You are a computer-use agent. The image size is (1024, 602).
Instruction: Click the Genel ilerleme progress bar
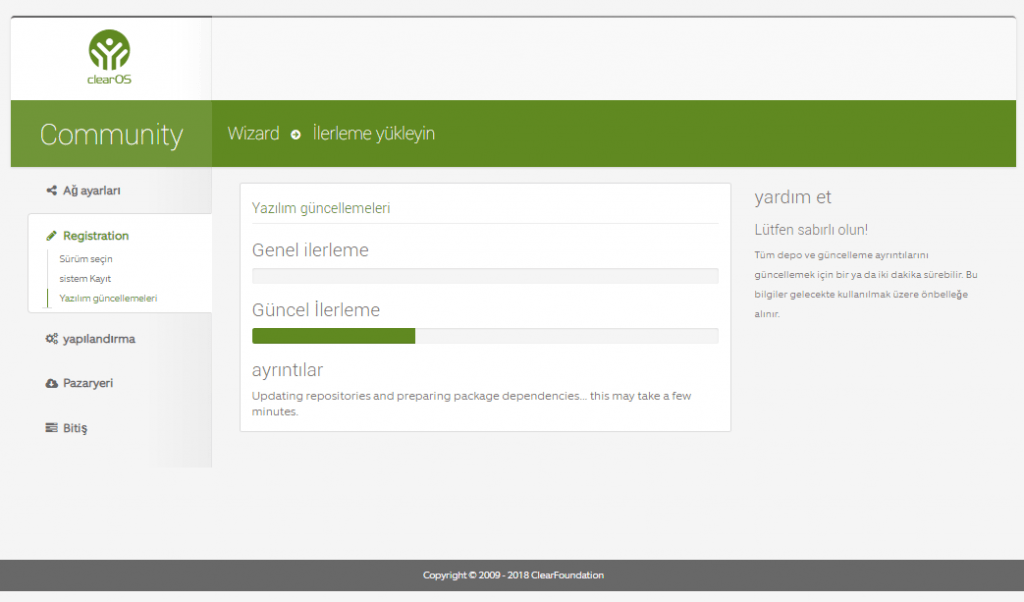(x=485, y=276)
